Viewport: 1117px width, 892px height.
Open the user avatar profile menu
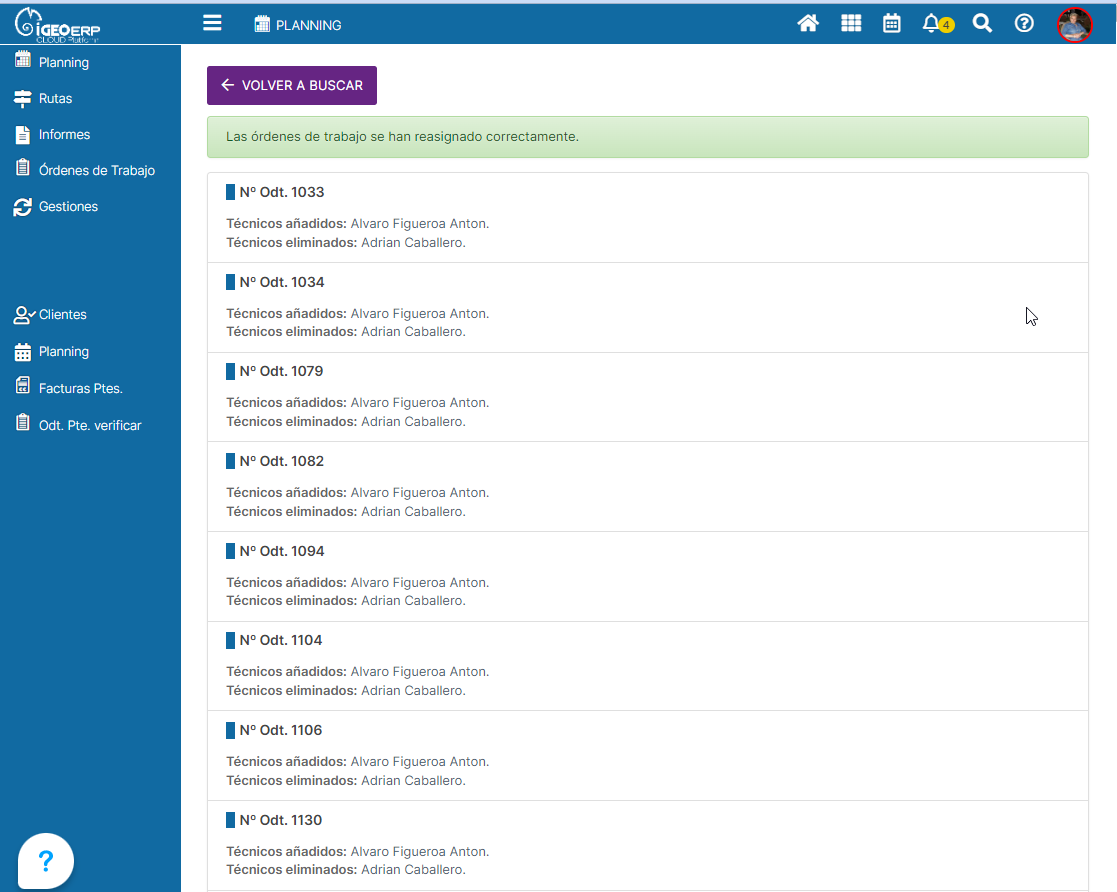[1074, 25]
